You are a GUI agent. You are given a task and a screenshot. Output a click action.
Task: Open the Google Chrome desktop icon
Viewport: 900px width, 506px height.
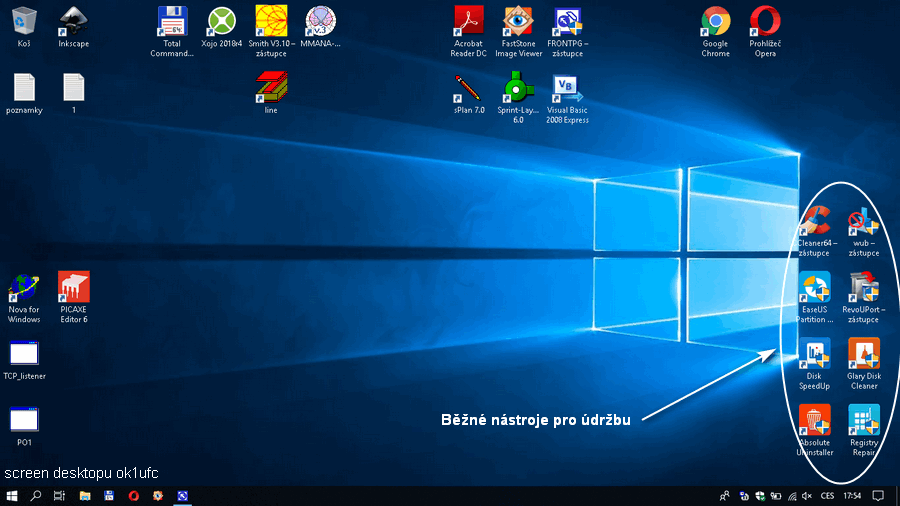pos(715,21)
